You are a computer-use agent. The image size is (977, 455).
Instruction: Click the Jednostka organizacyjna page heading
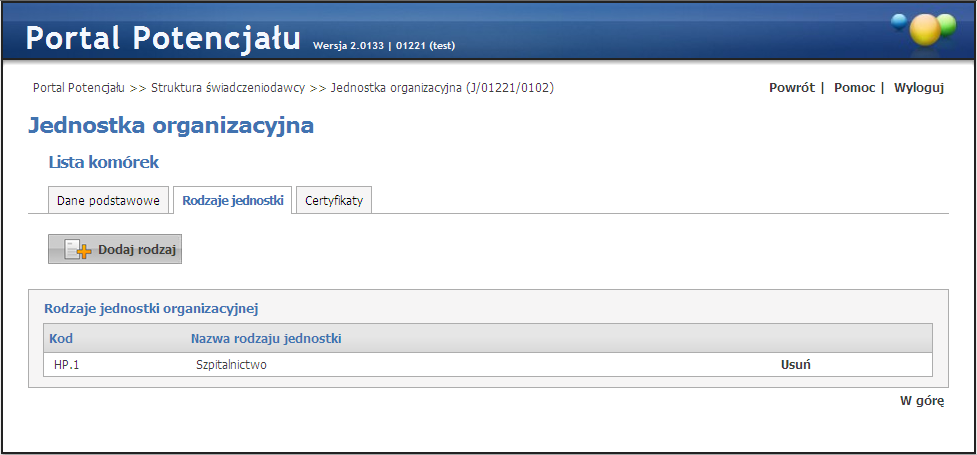[x=171, y=125]
